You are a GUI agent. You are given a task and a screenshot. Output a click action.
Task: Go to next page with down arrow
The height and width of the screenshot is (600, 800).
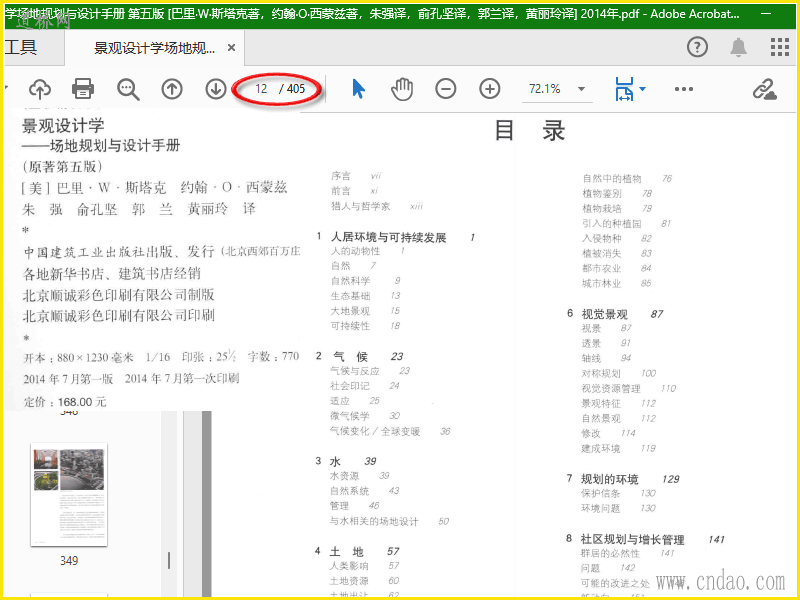click(216, 89)
